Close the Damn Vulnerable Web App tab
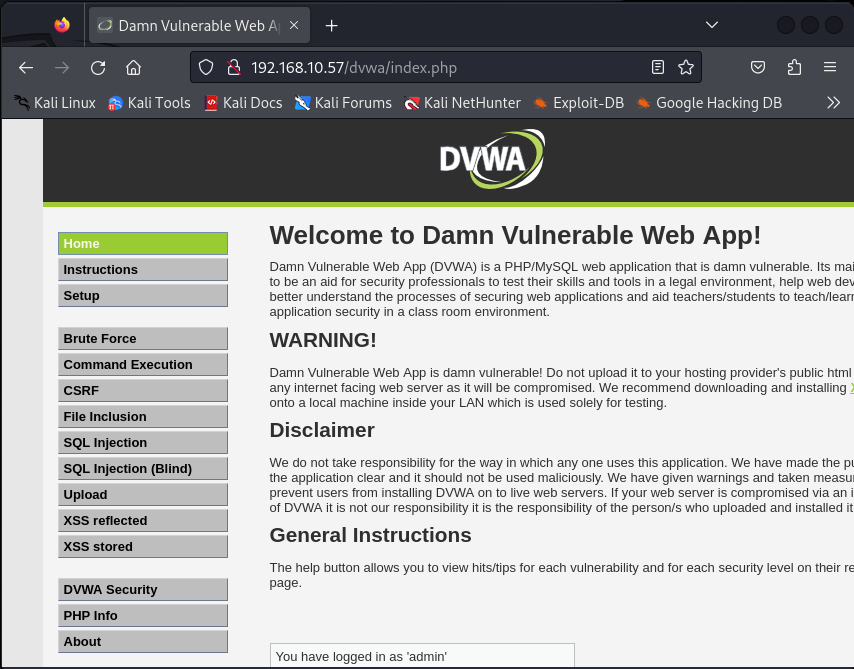 coord(294,25)
